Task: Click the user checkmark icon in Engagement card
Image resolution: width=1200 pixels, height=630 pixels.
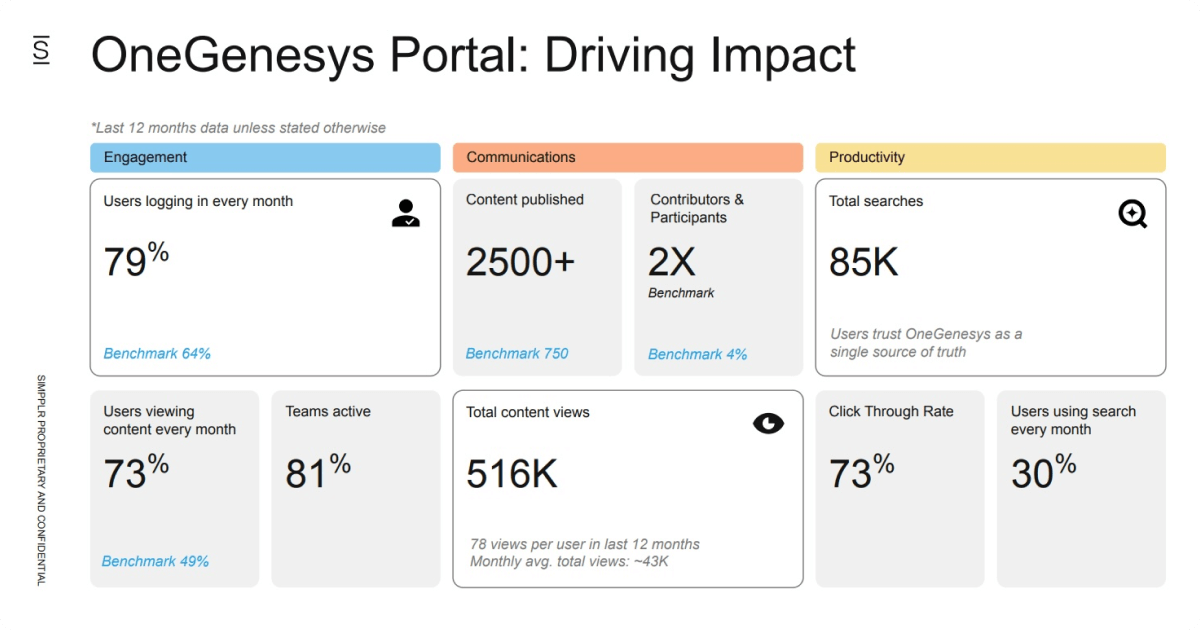Action: (x=406, y=212)
